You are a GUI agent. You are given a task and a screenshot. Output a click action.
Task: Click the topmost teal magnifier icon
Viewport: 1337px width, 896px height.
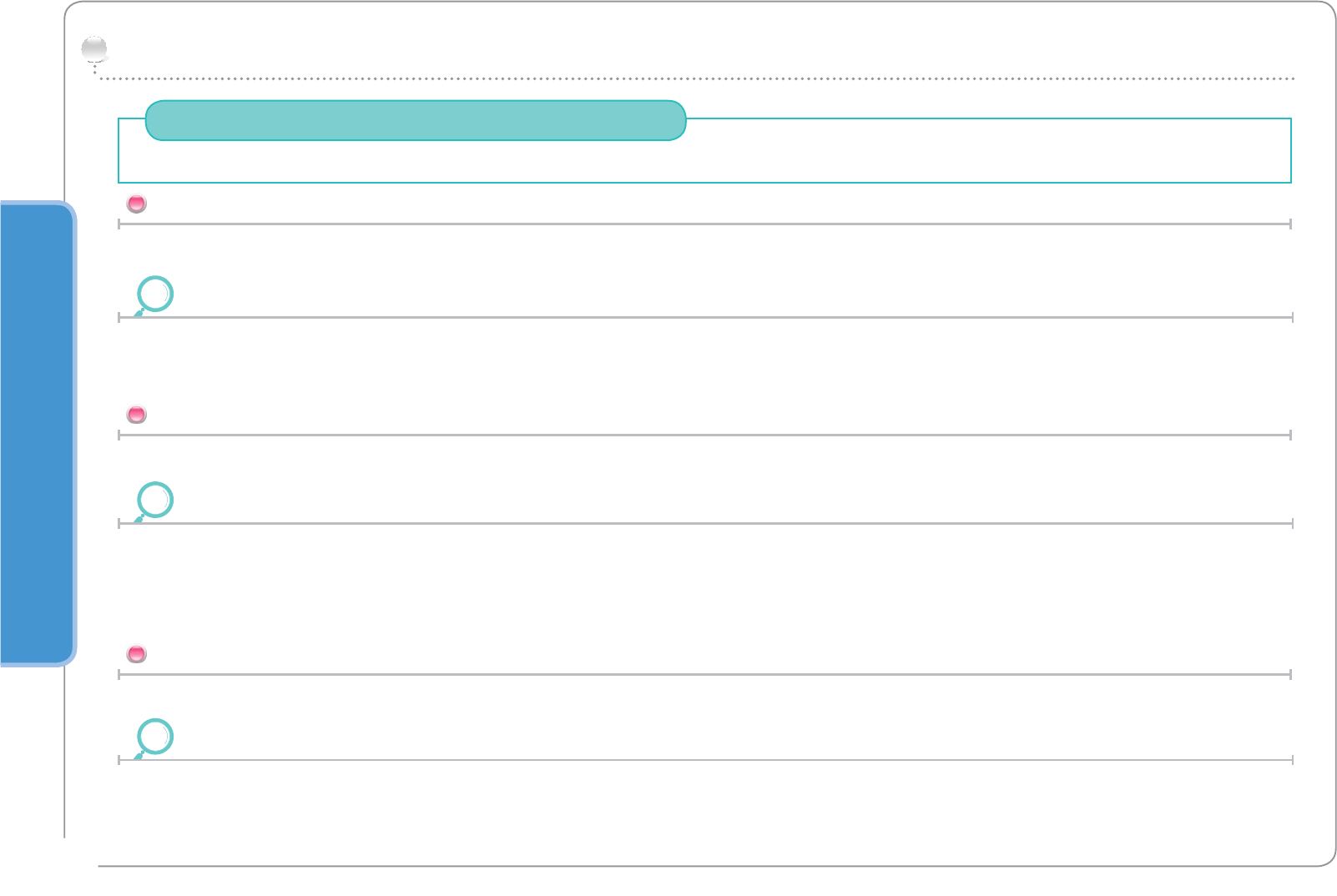point(154,294)
